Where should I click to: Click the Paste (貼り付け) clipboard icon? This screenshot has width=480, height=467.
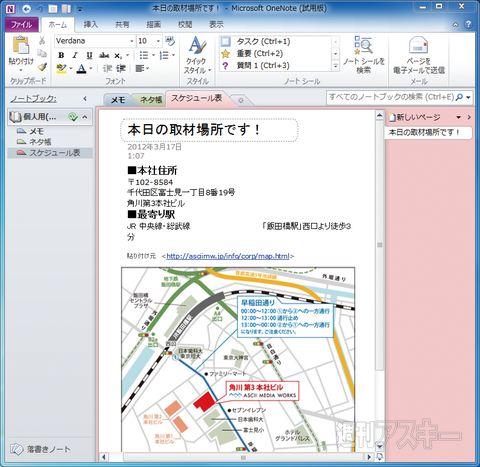[21, 45]
